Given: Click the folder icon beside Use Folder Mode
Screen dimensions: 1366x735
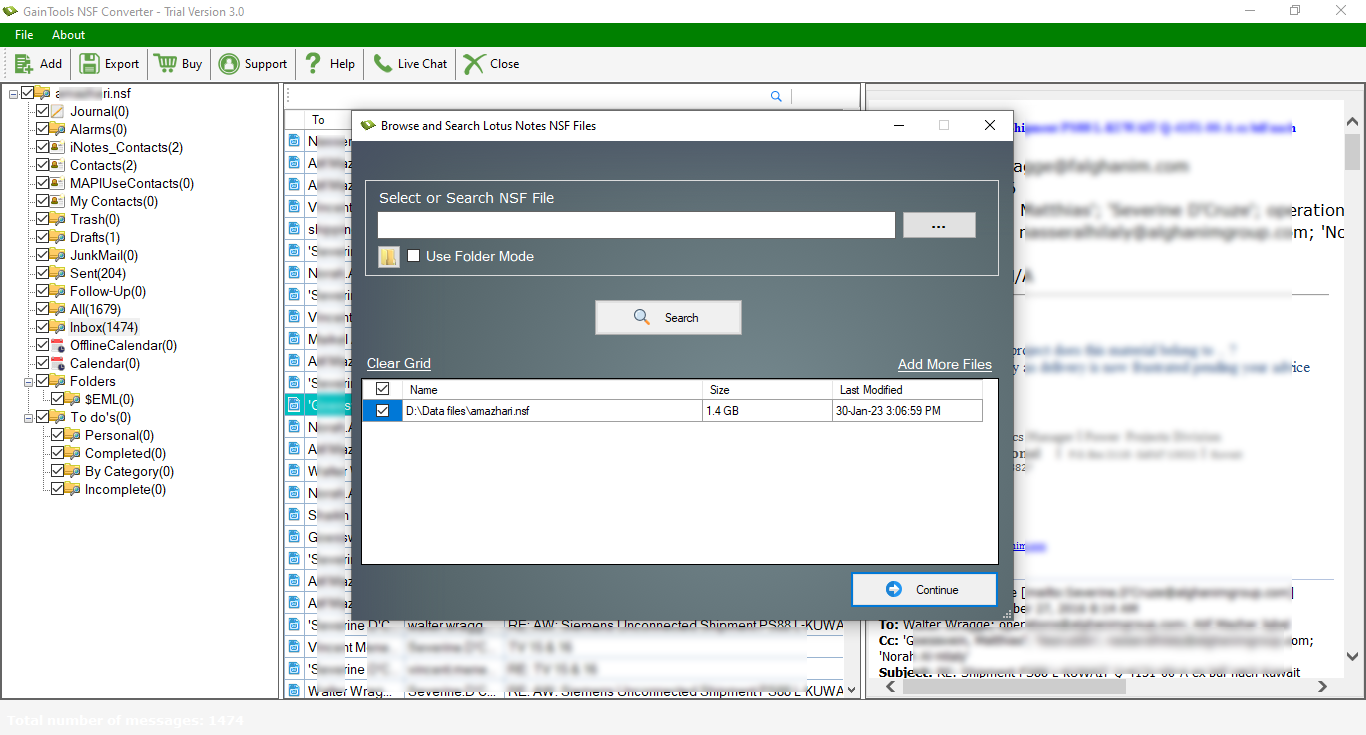Looking at the screenshot, I should [x=389, y=257].
